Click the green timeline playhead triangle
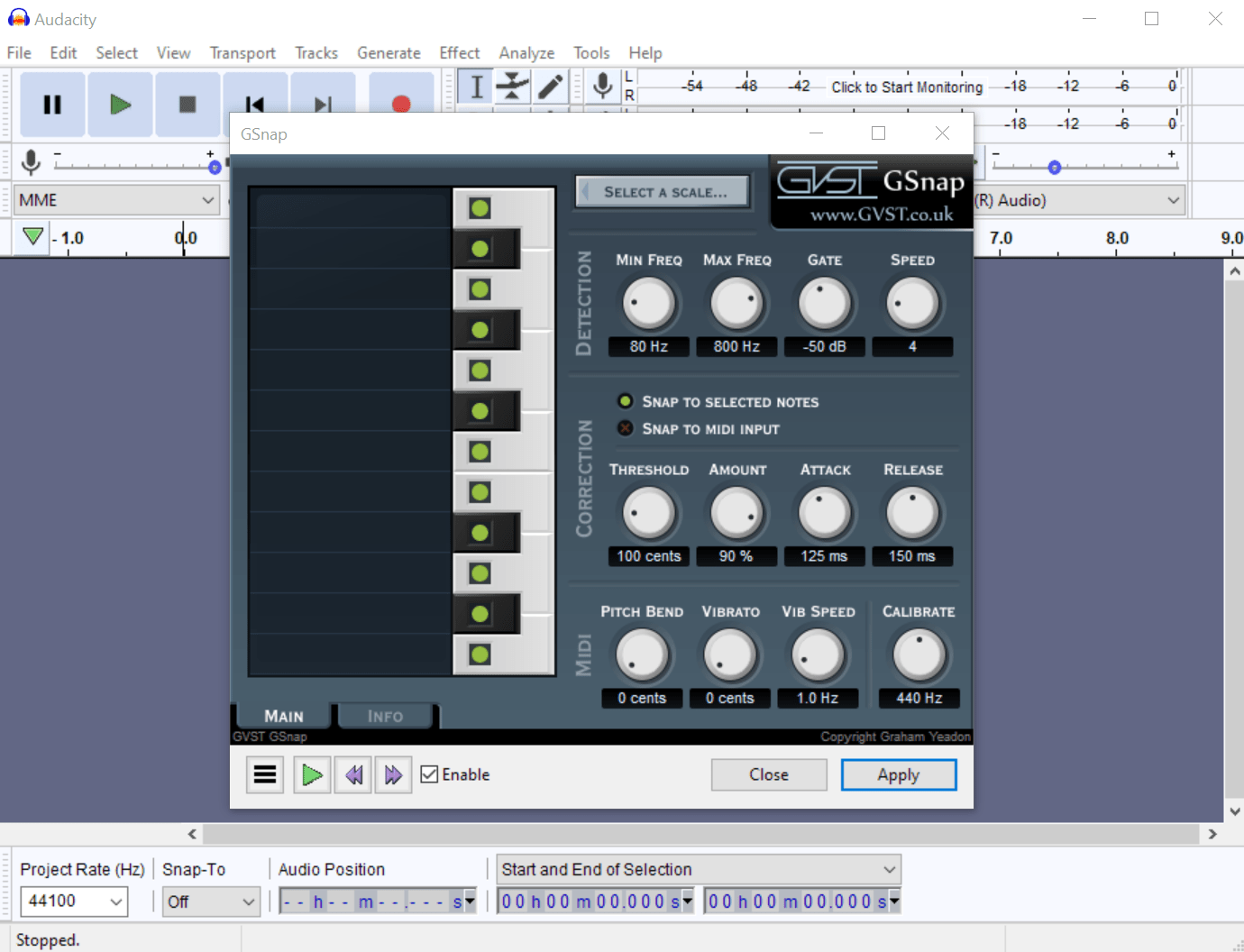1244x952 pixels. 33,237
